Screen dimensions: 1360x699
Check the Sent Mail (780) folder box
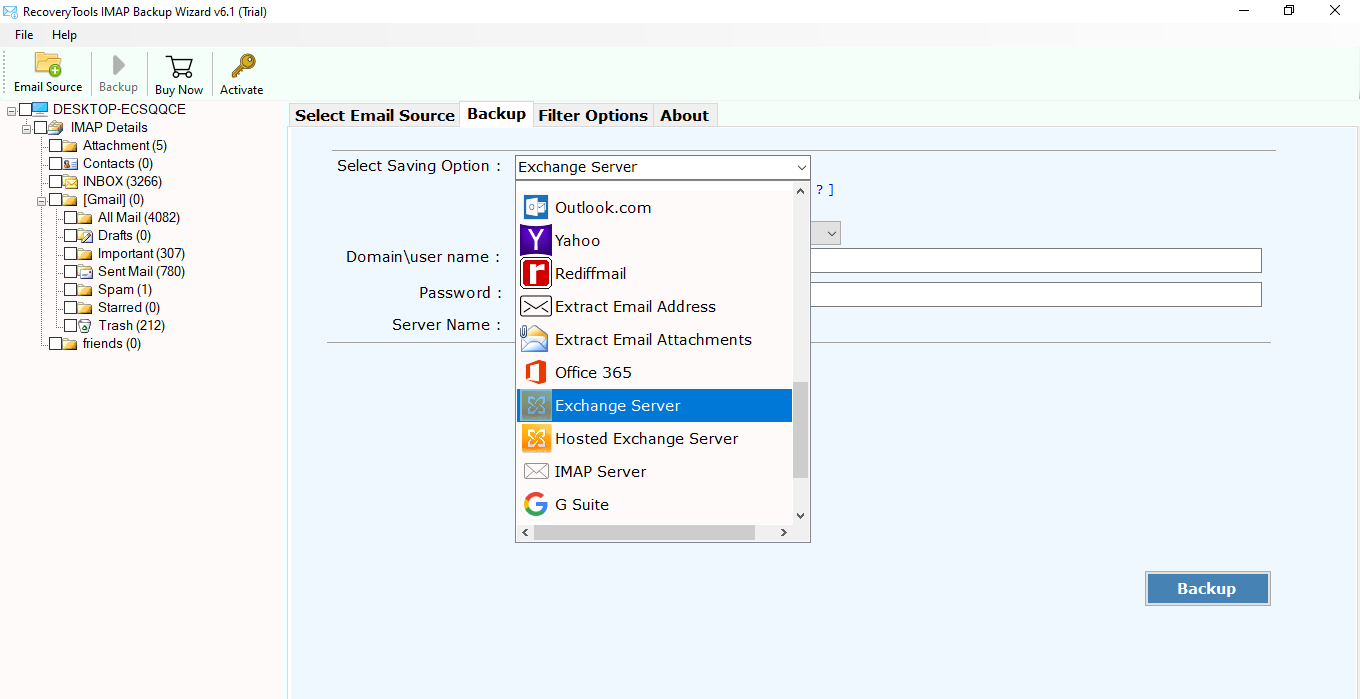point(71,272)
